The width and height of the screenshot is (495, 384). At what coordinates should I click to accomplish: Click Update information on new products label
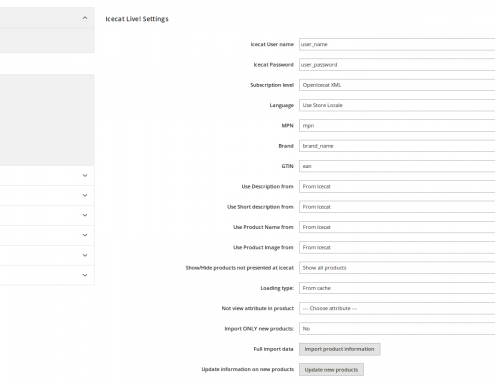248,369
